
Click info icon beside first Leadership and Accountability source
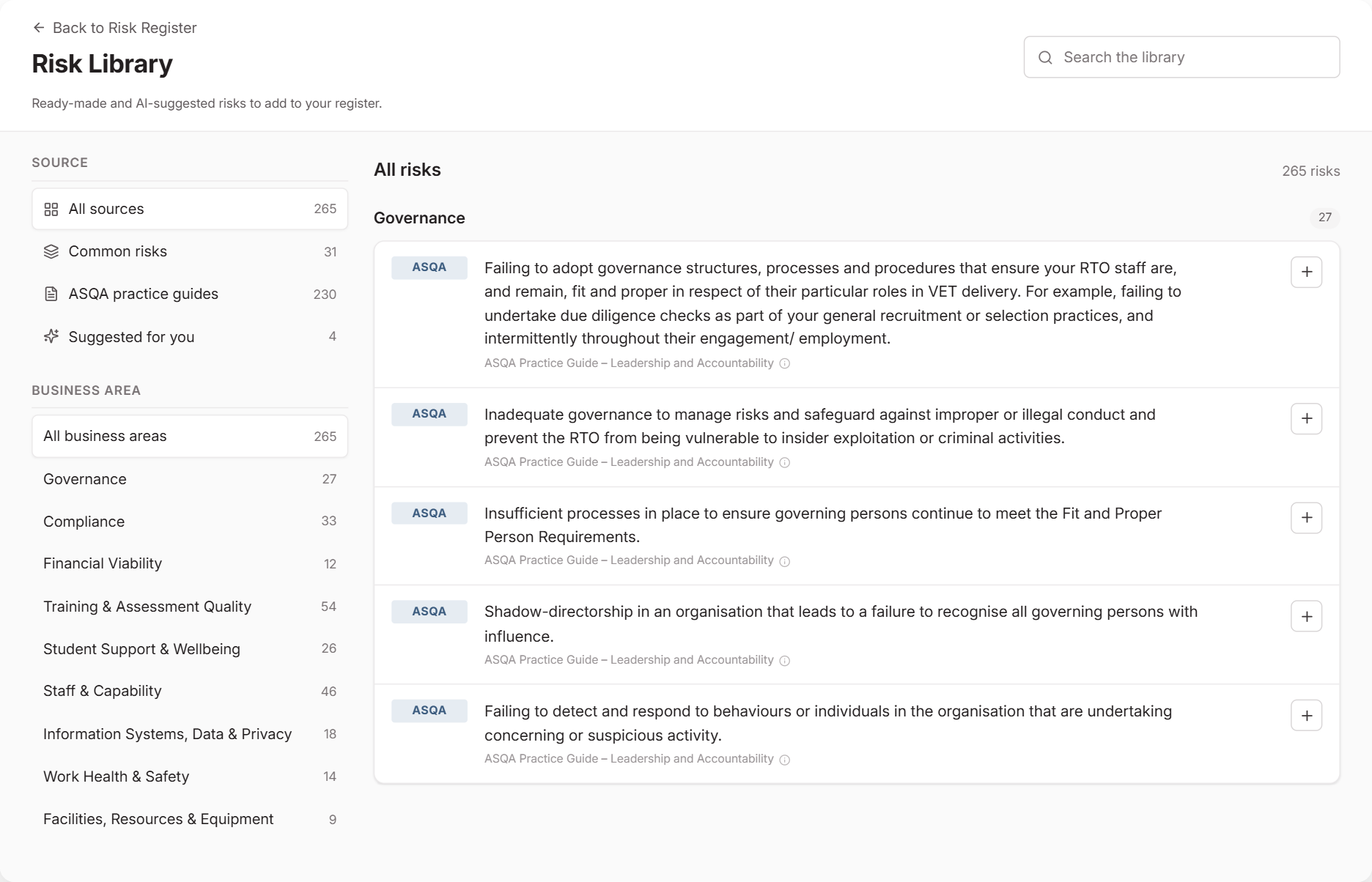tap(784, 363)
